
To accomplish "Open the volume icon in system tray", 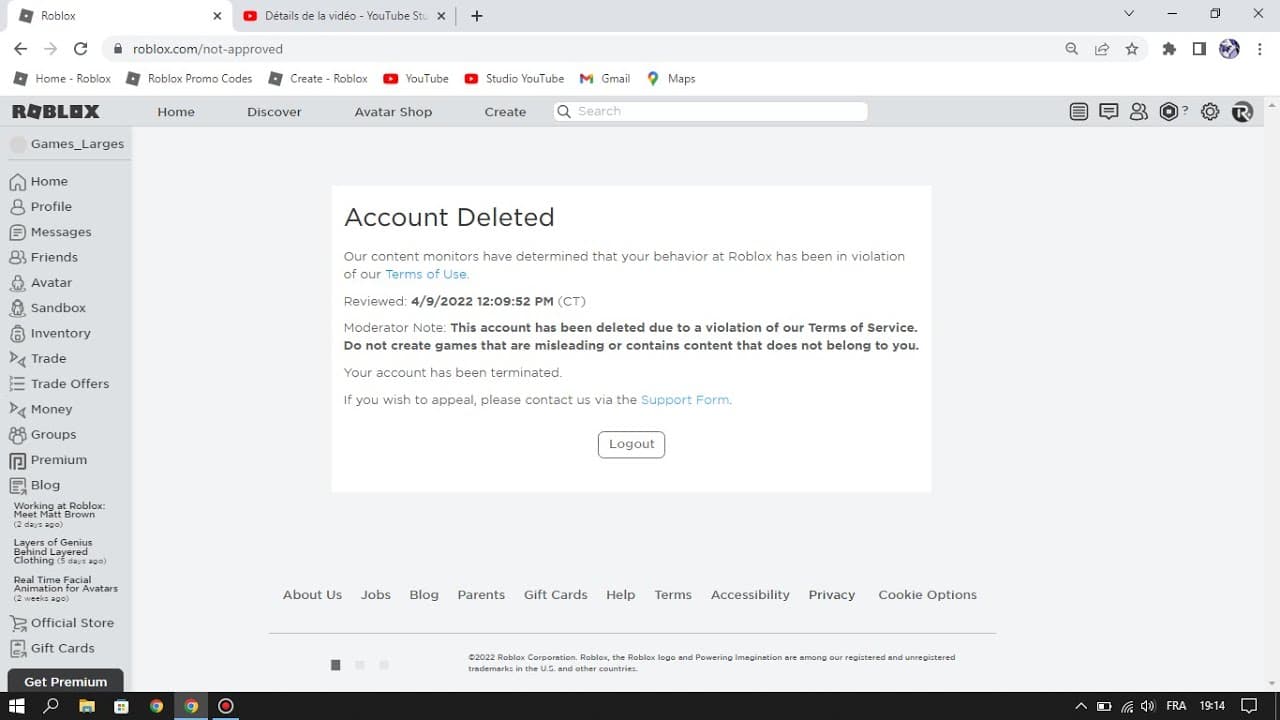I will pos(1148,706).
